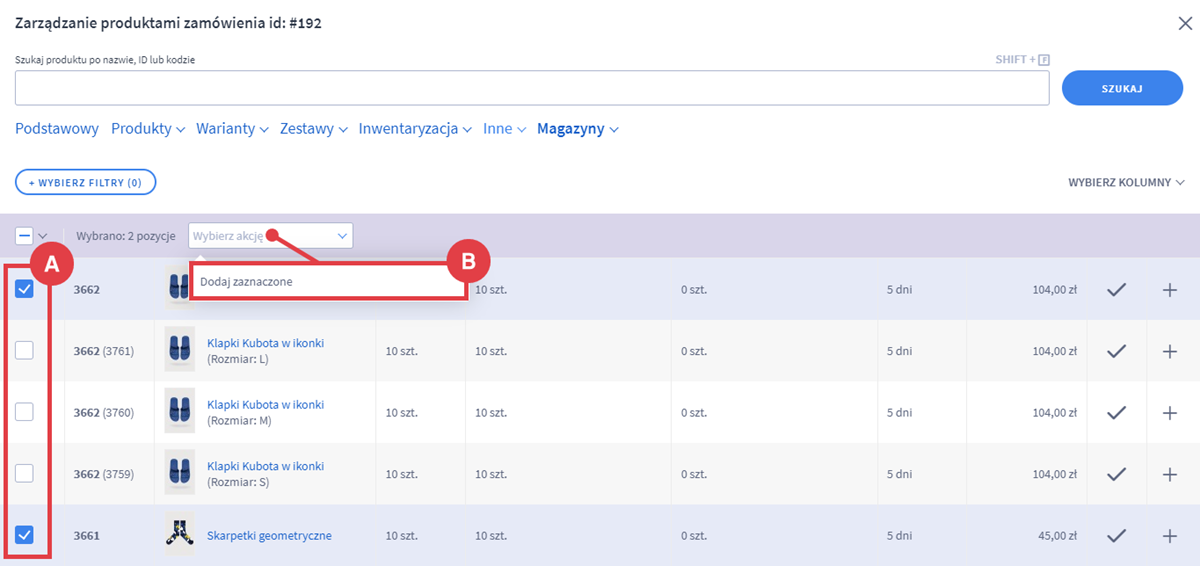The image size is (1200, 566).
Task: Click checkmark icon in Skarpetki geometryczne row
Action: coord(1117,536)
